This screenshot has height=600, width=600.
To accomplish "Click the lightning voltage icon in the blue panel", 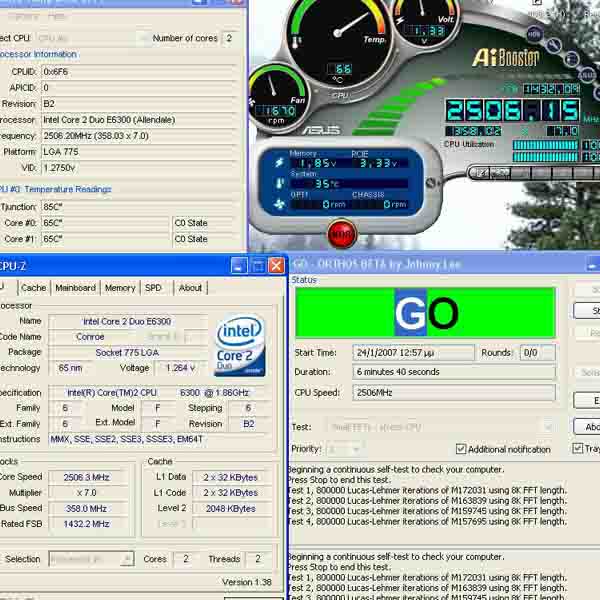I will pos(279,163).
